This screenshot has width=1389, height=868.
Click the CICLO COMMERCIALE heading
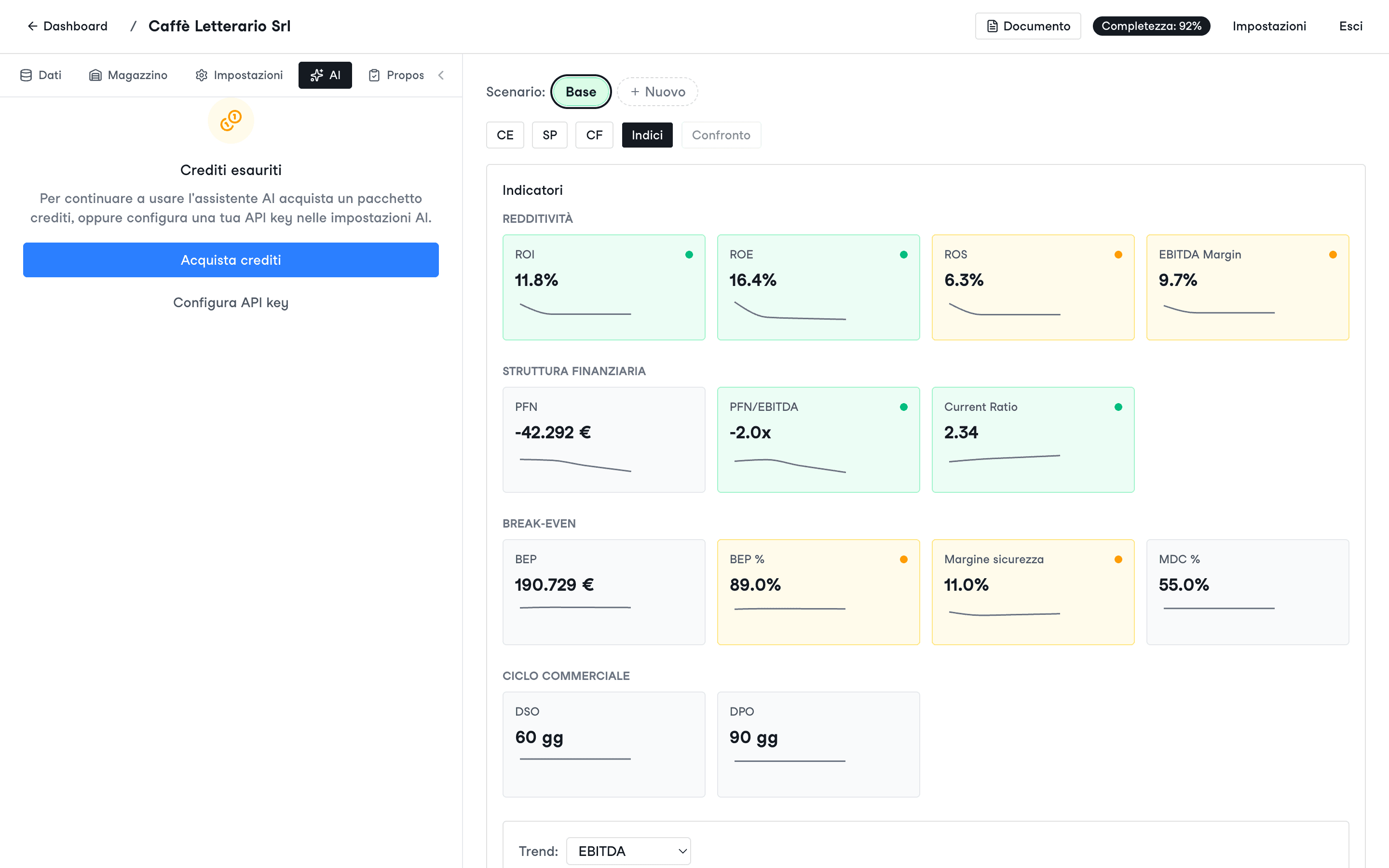click(x=566, y=676)
